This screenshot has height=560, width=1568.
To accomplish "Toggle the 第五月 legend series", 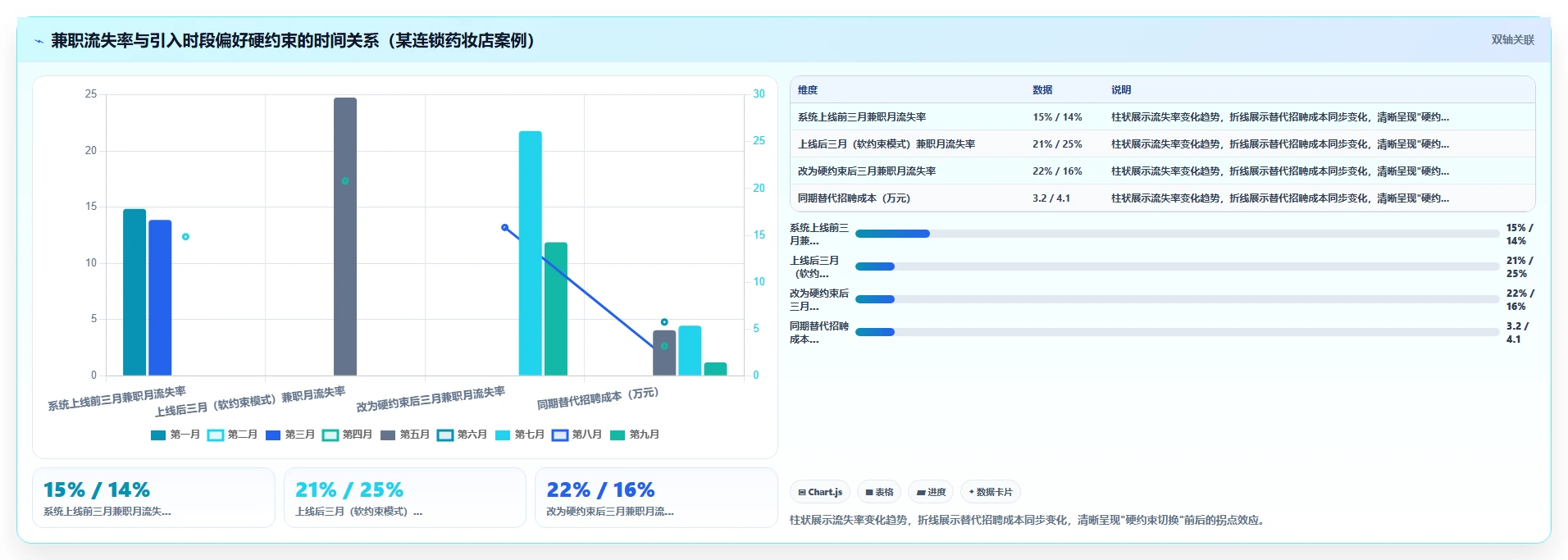I will pos(404,435).
